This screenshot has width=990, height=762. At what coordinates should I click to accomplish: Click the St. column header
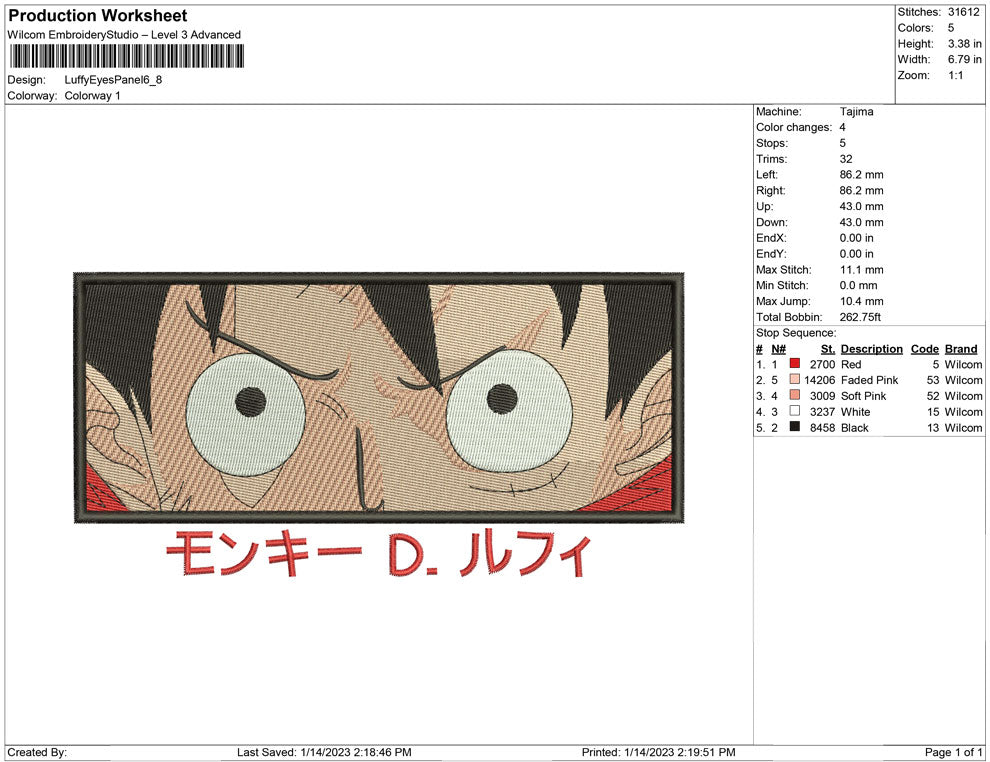[x=827, y=348]
